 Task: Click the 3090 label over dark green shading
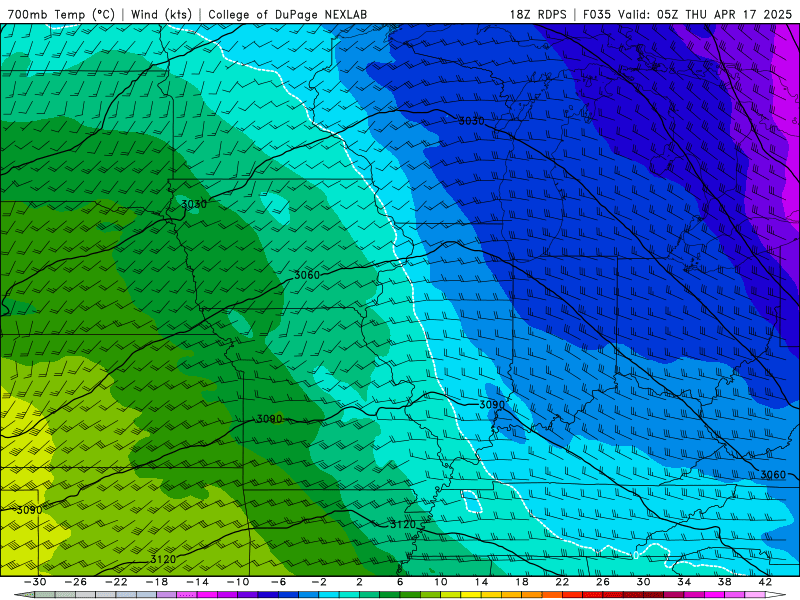pos(269,419)
